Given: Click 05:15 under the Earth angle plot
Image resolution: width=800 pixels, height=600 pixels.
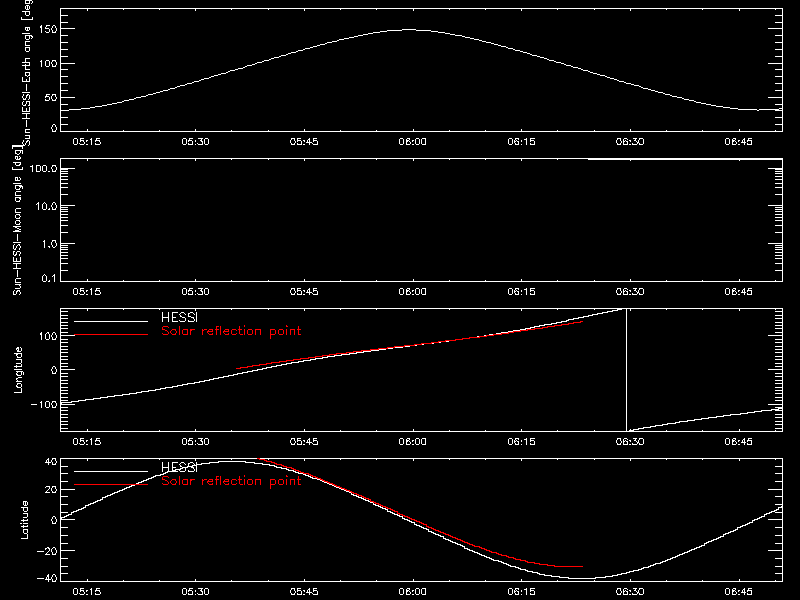Looking at the screenshot, I should [x=87, y=141].
